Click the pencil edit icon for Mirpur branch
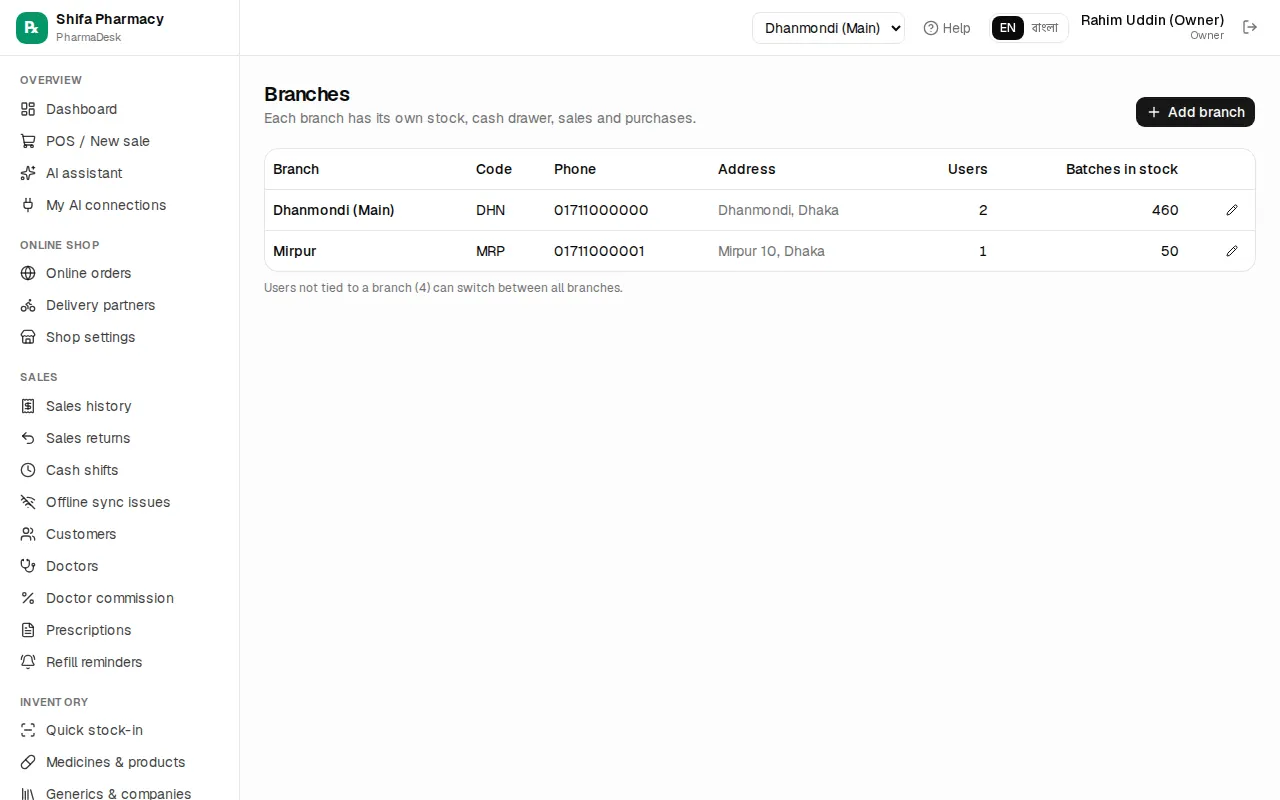1280x800 pixels. [x=1232, y=251]
